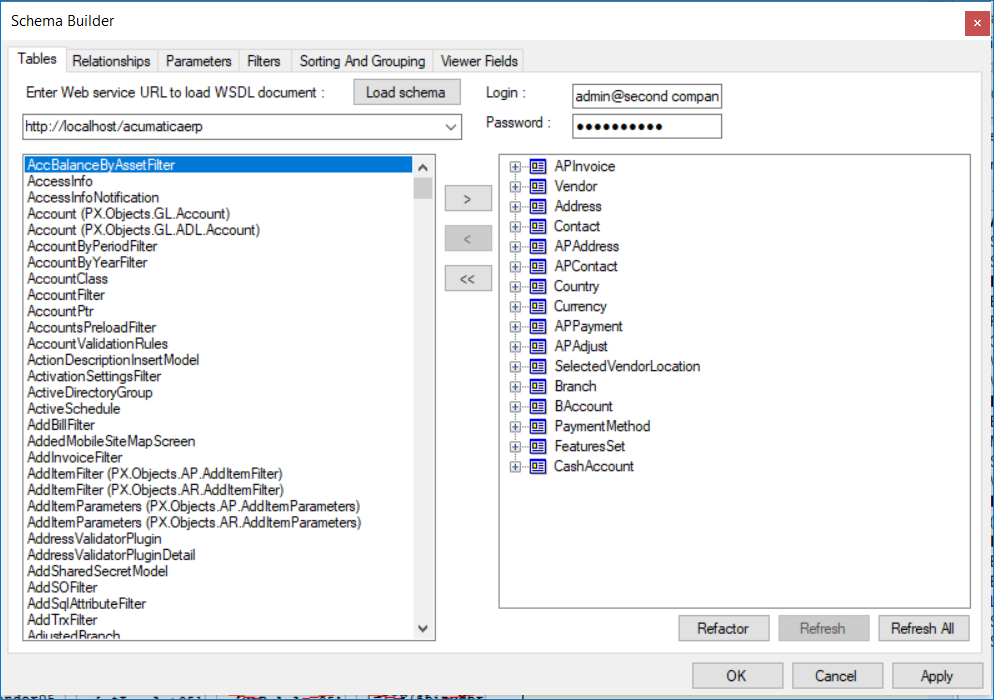Select AddressValidatorPlugin in the table list
994x700 pixels.
click(219, 539)
